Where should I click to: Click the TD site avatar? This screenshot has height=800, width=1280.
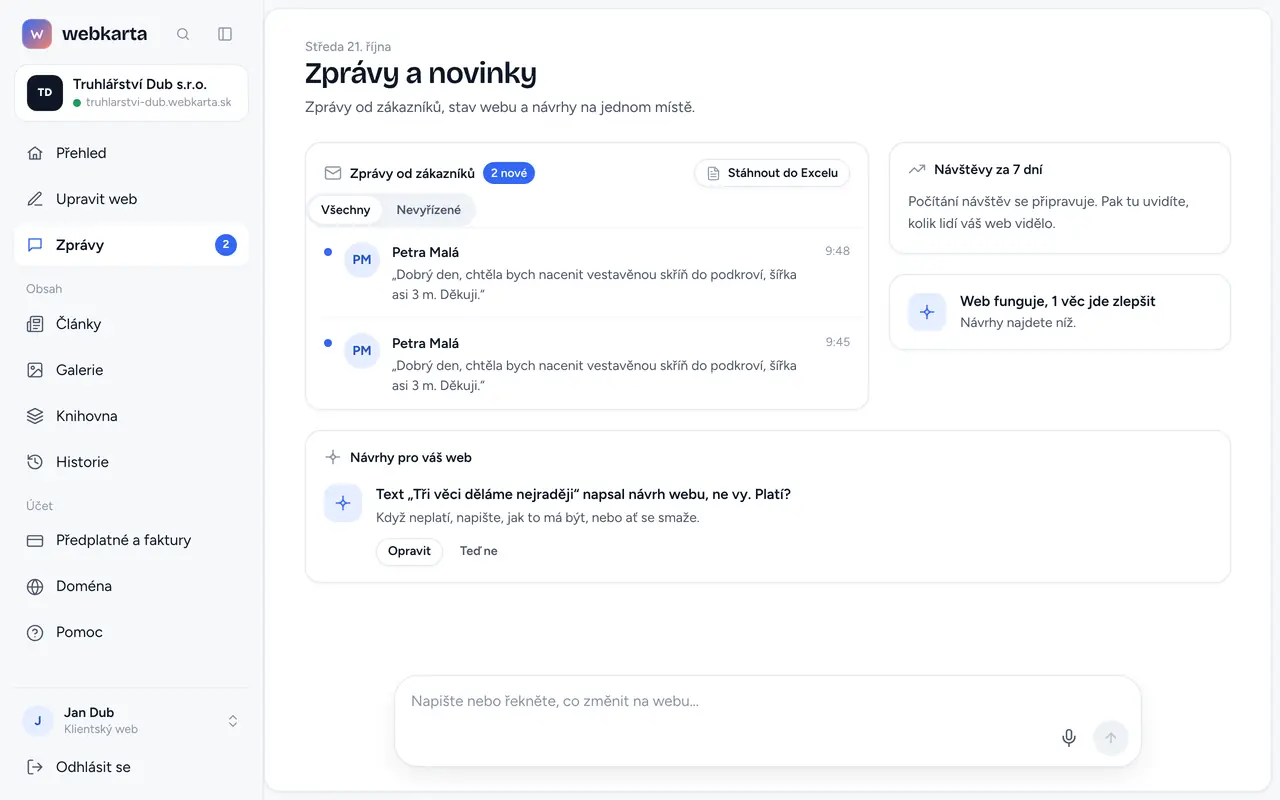coord(45,93)
